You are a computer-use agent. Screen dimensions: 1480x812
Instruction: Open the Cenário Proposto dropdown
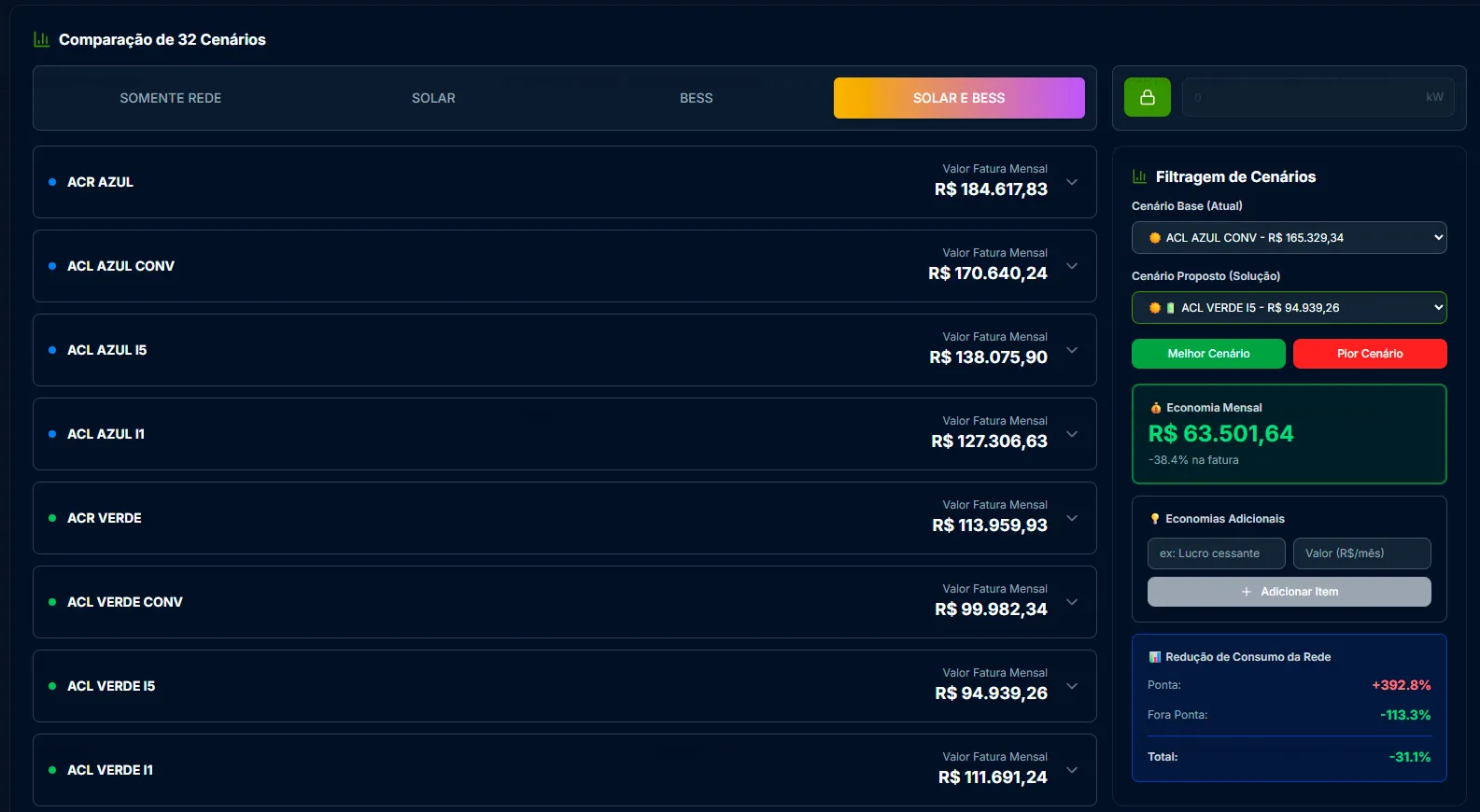[1289, 308]
